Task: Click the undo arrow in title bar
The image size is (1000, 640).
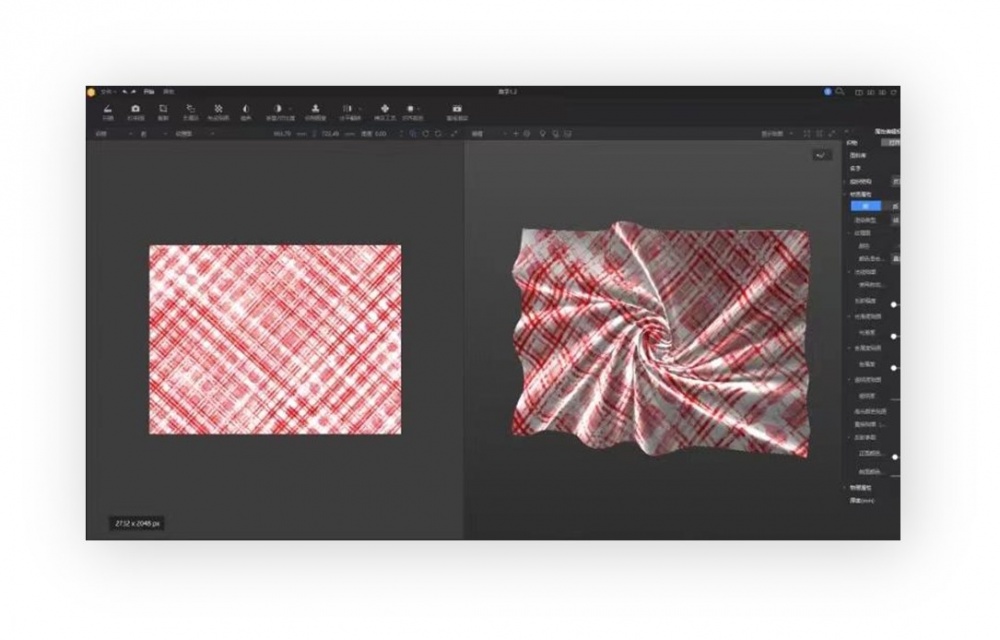Action: point(126,91)
